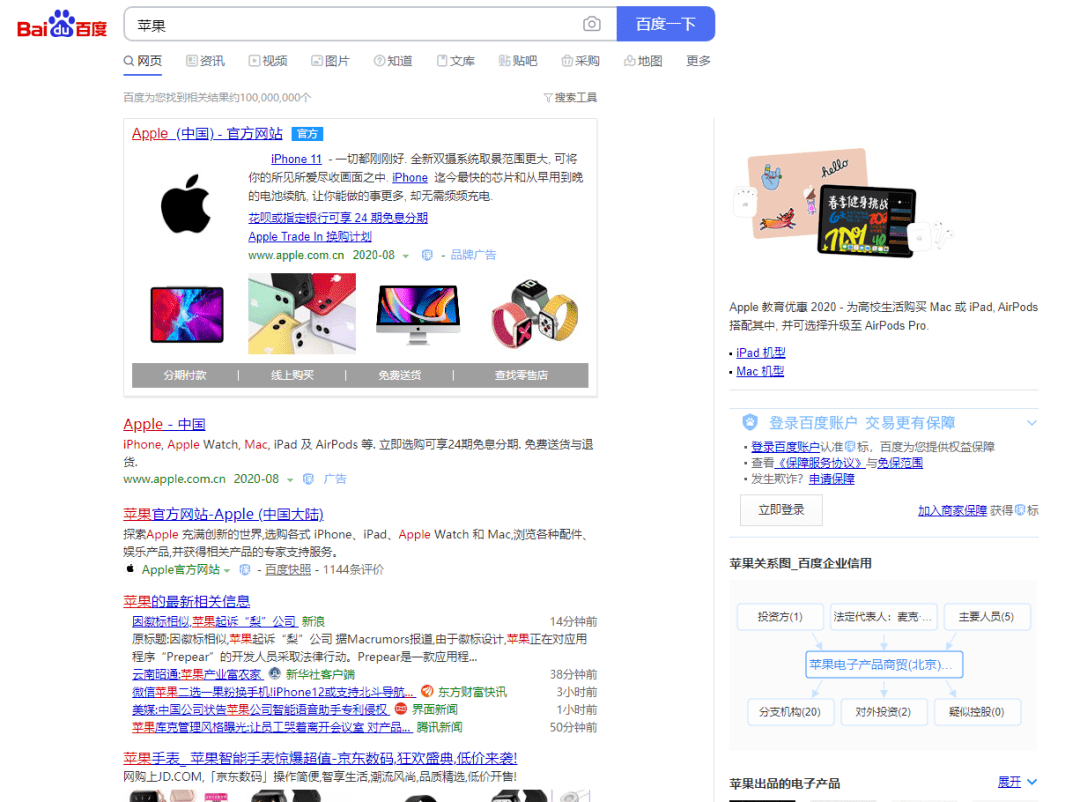The width and height of the screenshot is (1080, 802).
Task: Click 免费送货 in gray bar
Action: [x=399, y=376]
